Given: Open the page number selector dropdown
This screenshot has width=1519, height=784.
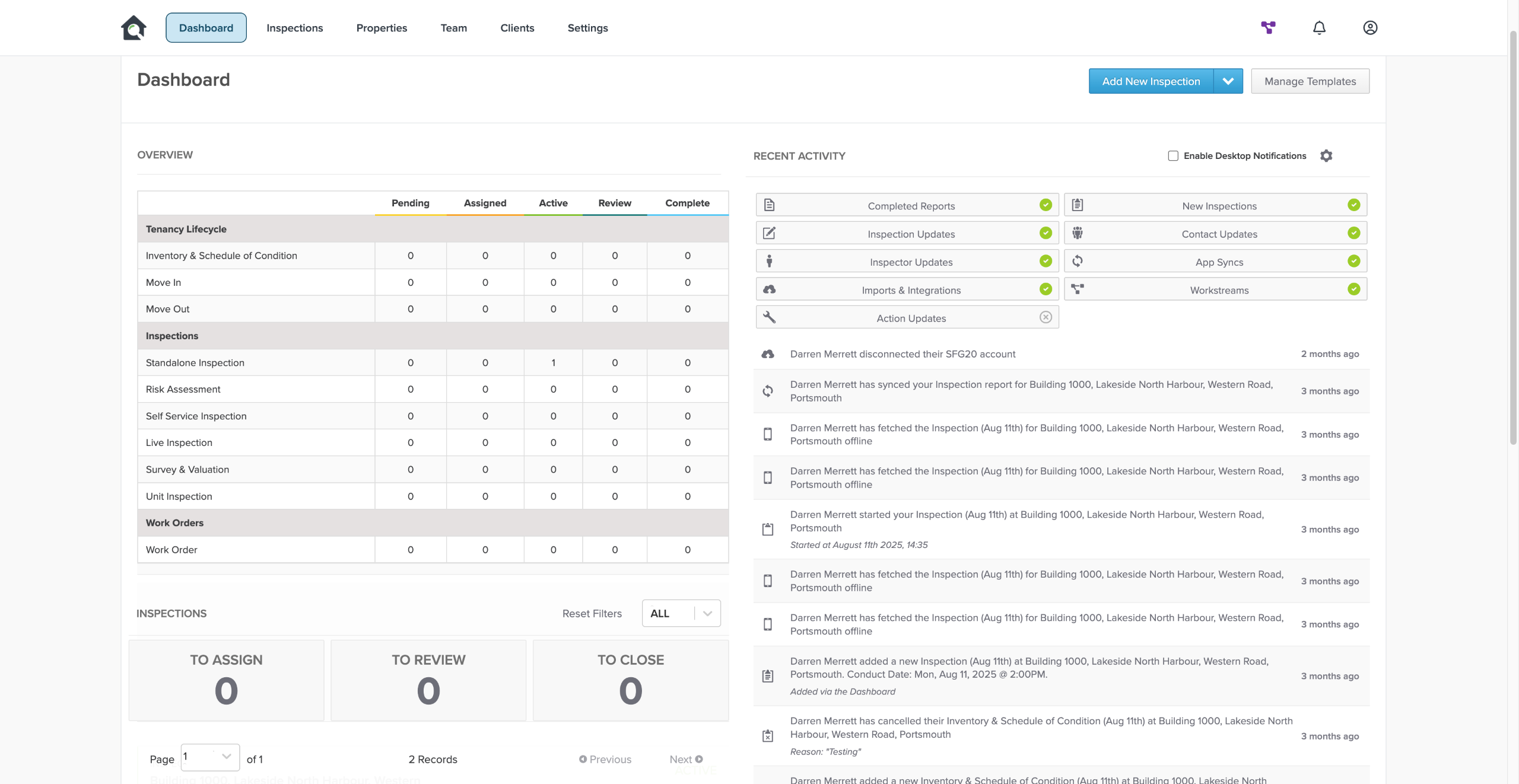Looking at the screenshot, I should point(210,757).
